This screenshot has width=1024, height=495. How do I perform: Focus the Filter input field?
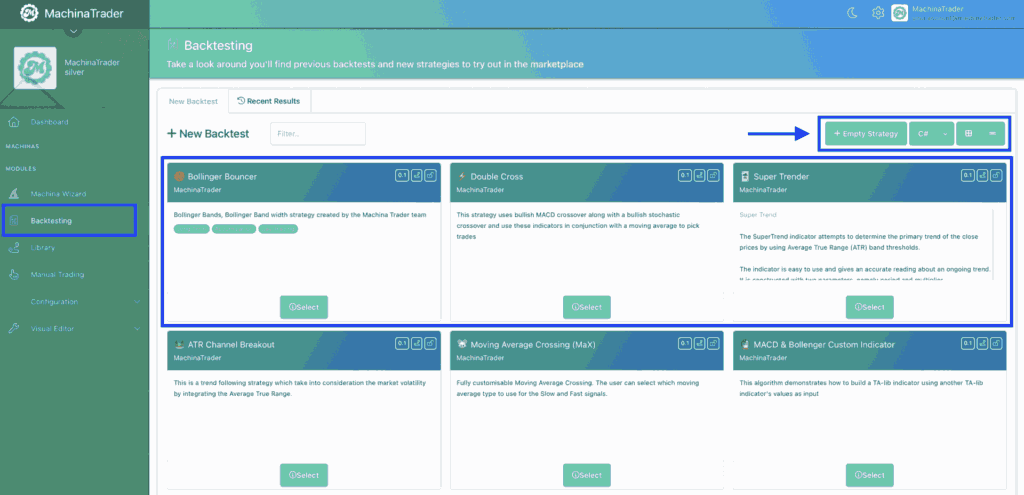pos(318,133)
